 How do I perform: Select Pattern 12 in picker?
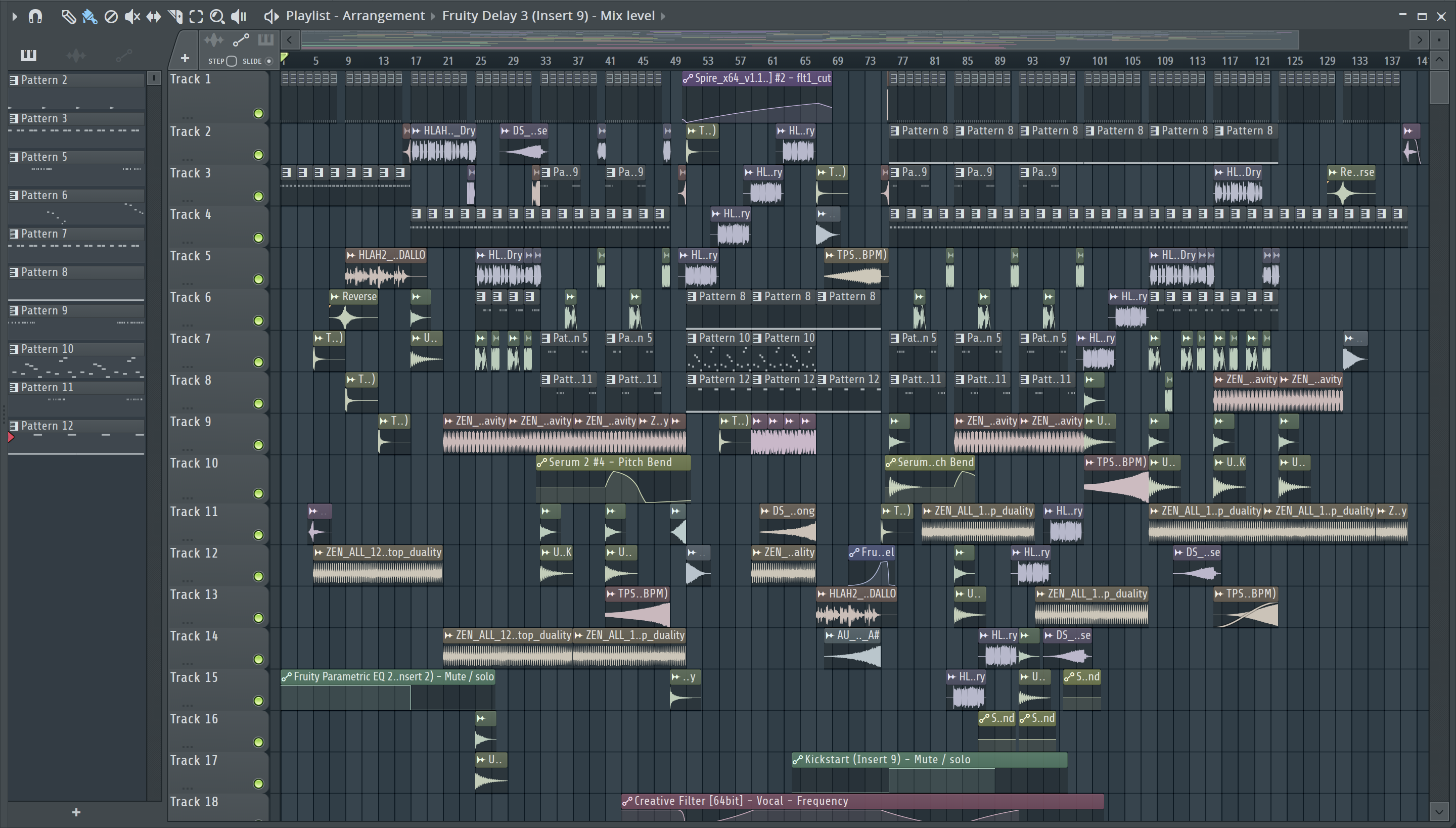coord(76,426)
